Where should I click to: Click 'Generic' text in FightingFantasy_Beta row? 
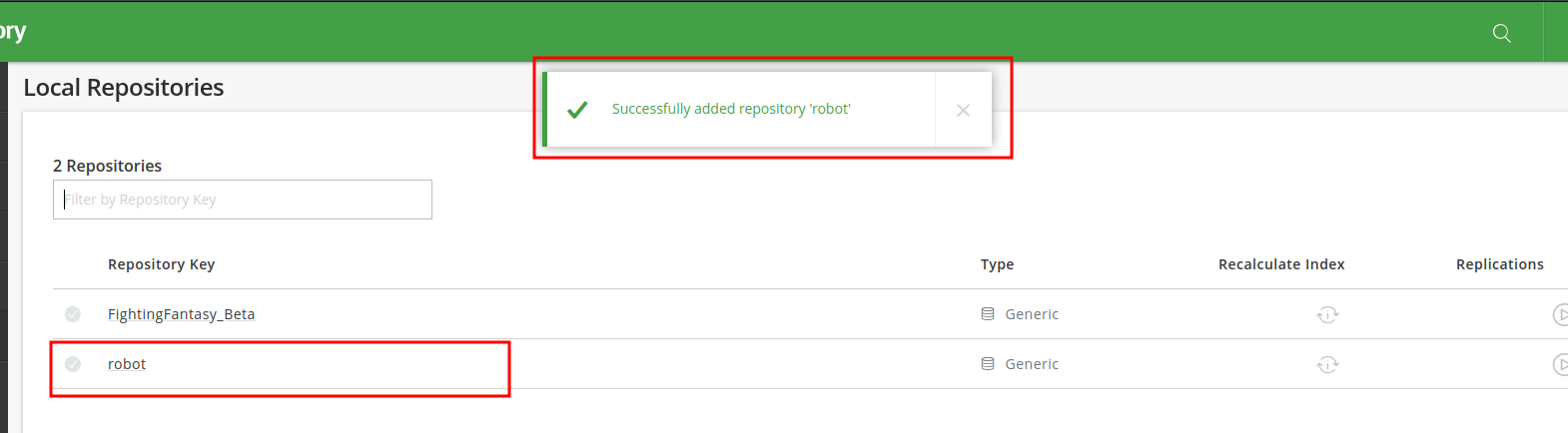pos(1032,314)
